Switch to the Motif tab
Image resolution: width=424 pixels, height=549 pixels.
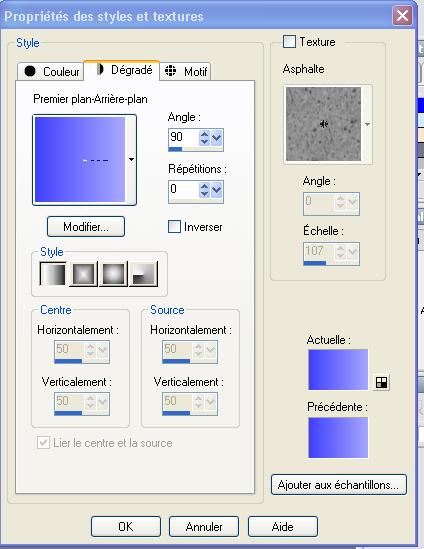click(x=185, y=72)
